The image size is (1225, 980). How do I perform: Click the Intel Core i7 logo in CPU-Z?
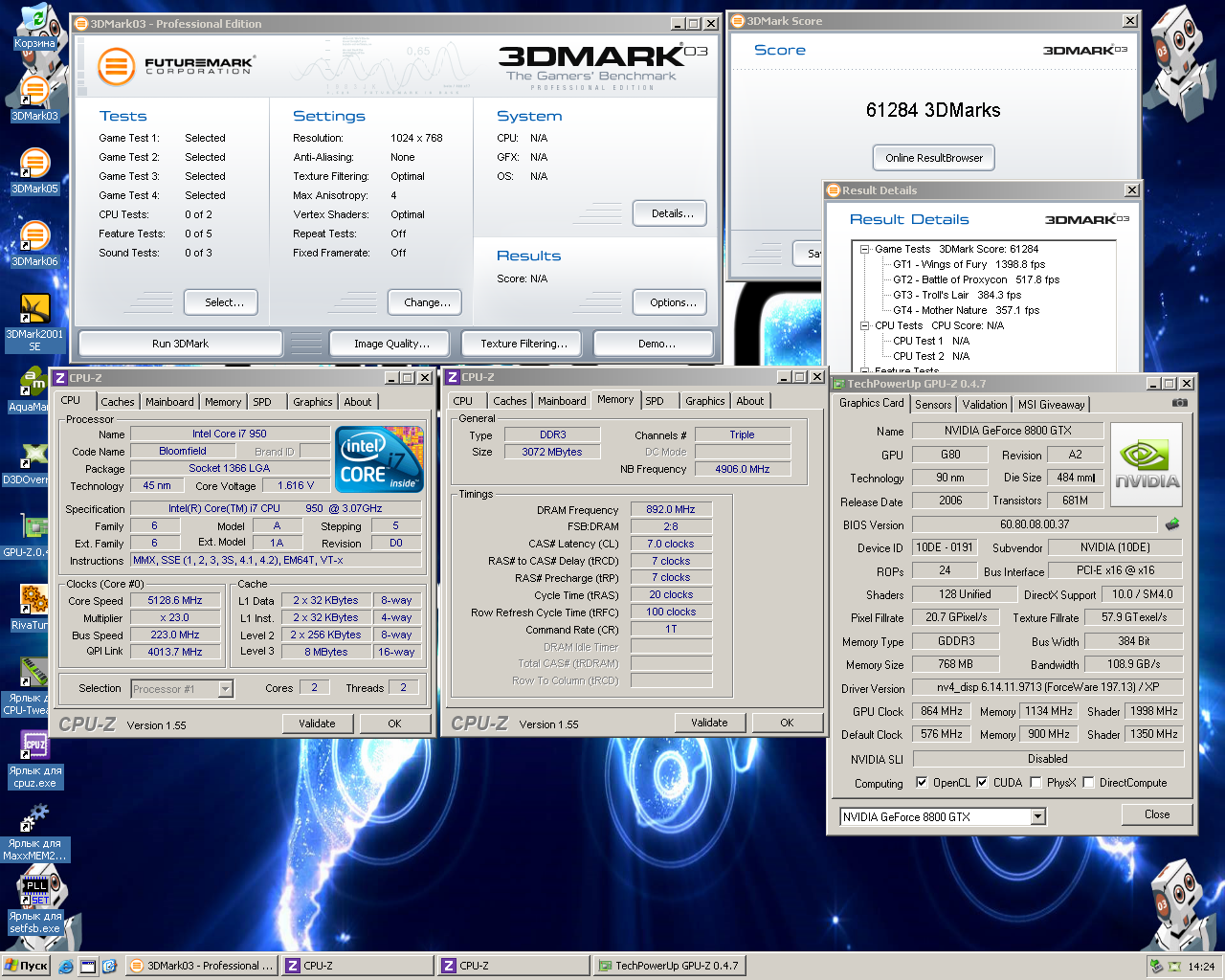click(x=379, y=459)
